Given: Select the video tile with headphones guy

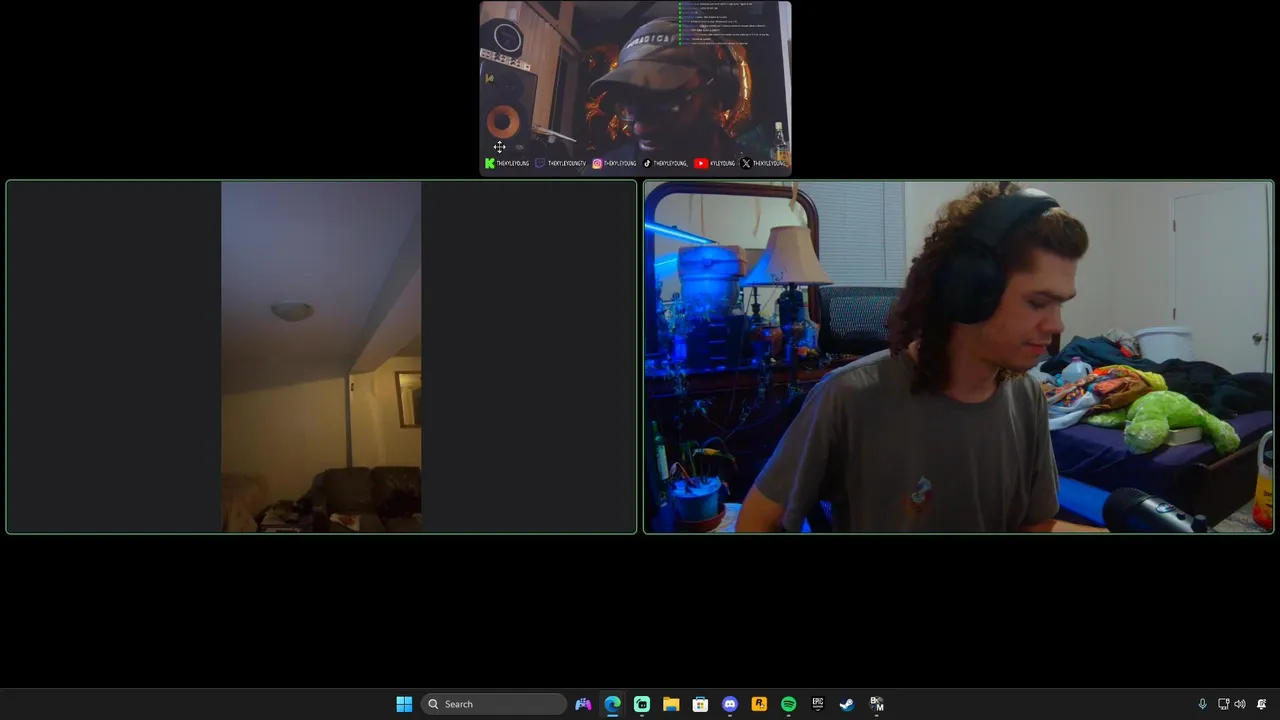Looking at the screenshot, I should (x=958, y=357).
